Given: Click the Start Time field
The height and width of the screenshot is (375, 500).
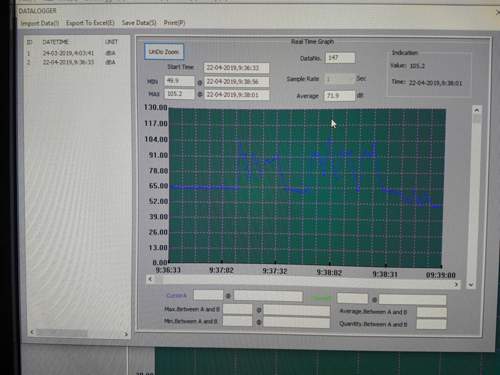Looking at the screenshot, I should [x=236, y=68].
